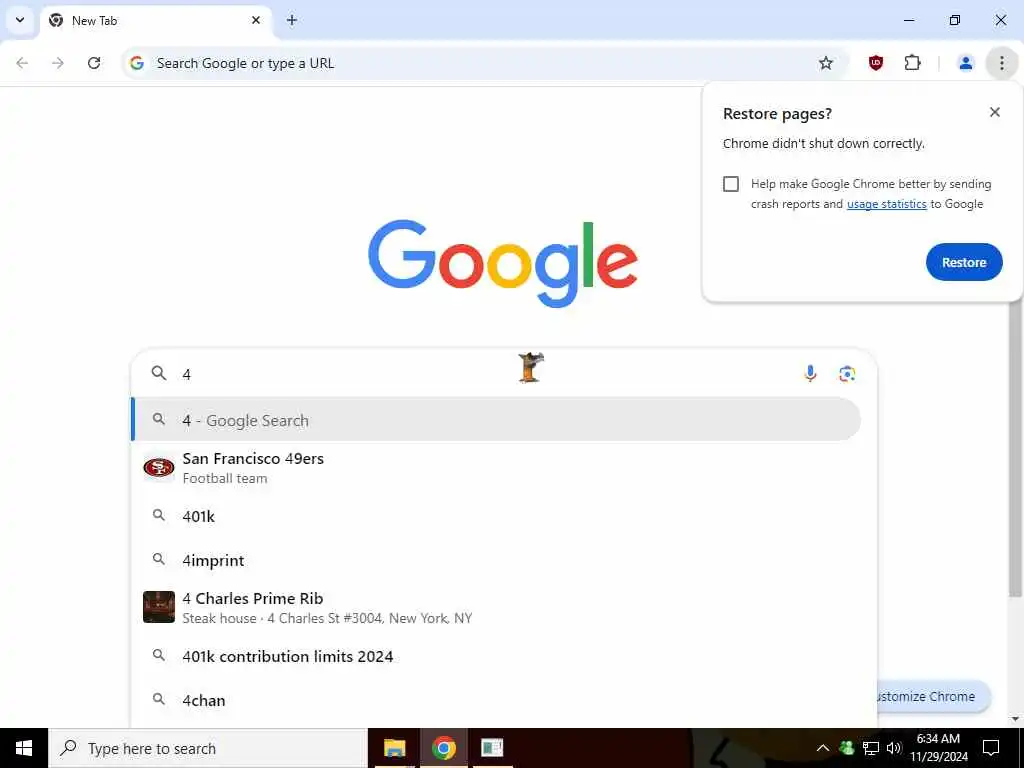Image resolution: width=1024 pixels, height=768 pixels.
Task: Click the Google logo
Action: 502,263
